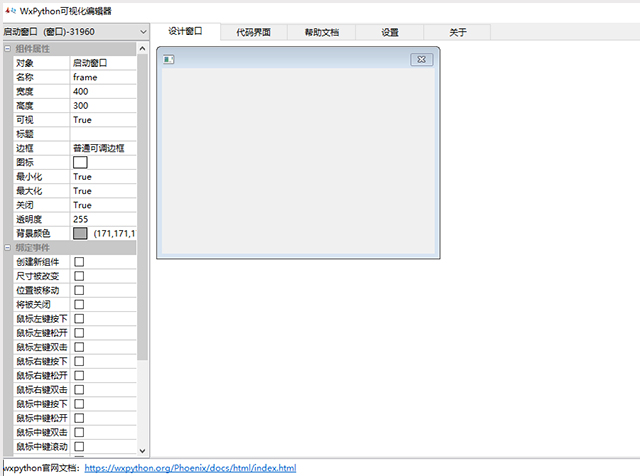Viewport: 640px width, 476px height.
Task: Enable the 鼠标右键按下 event checkbox
Action: [x=79, y=361]
